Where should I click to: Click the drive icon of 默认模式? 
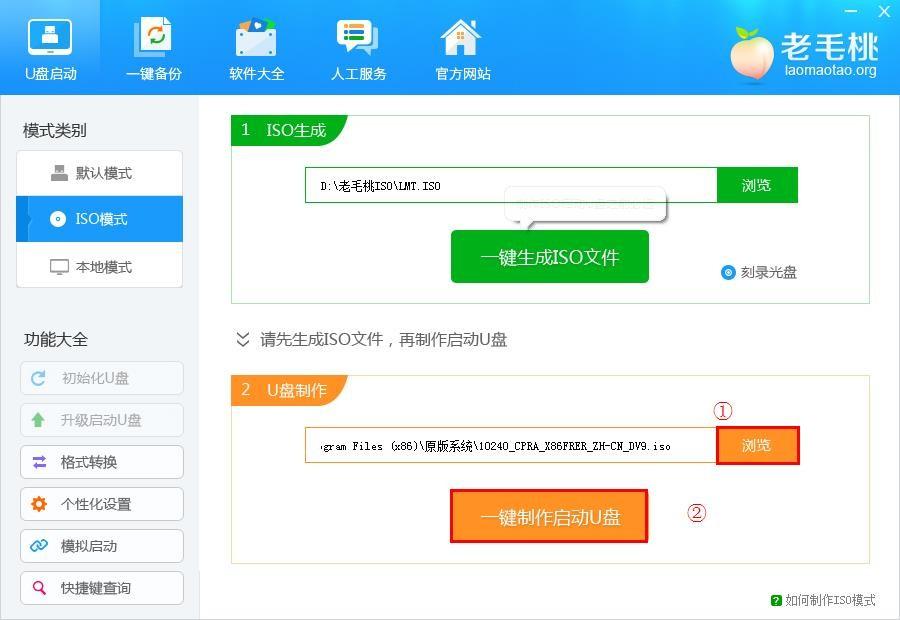click(59, 173)
